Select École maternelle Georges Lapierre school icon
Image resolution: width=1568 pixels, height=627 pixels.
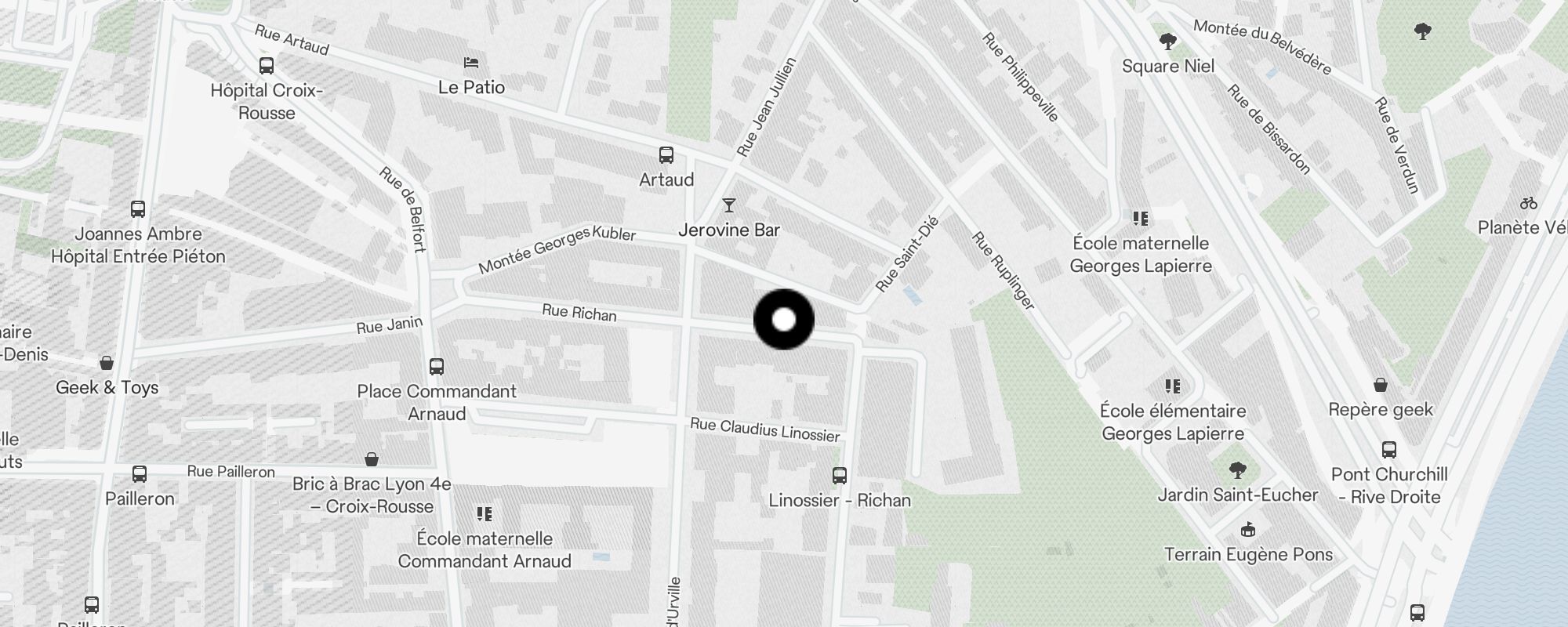coord(1141,219)
